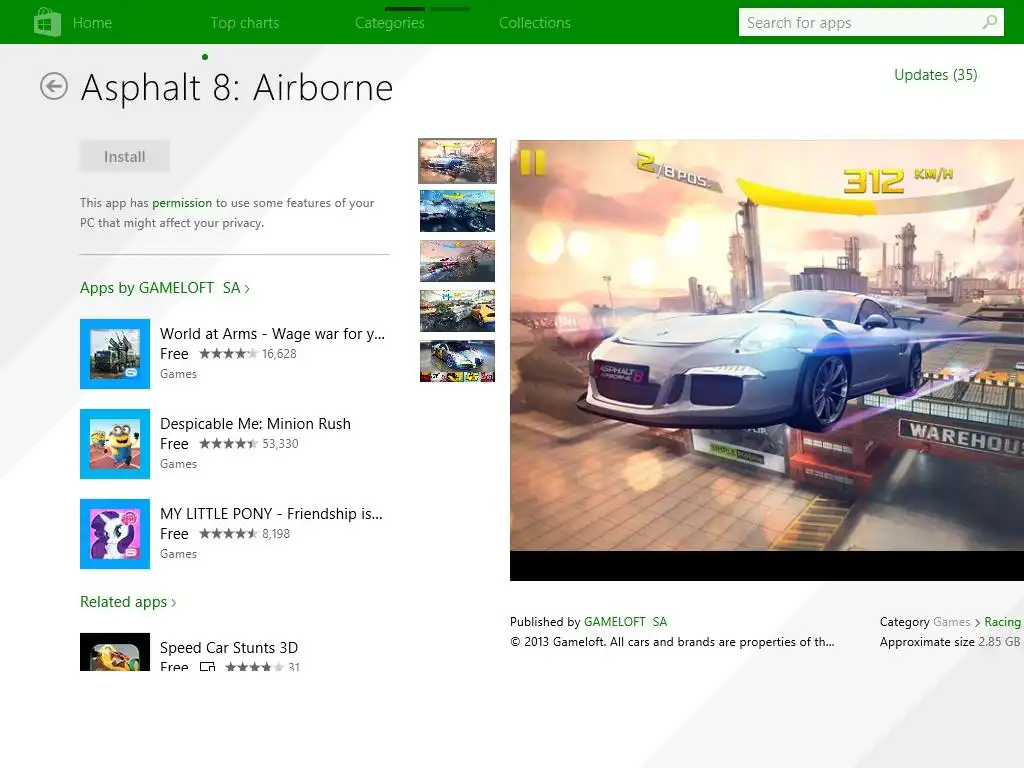Viewport: 1024px width, 768px height.
Task: Open the Categories menu
Action: pos(390,23)
